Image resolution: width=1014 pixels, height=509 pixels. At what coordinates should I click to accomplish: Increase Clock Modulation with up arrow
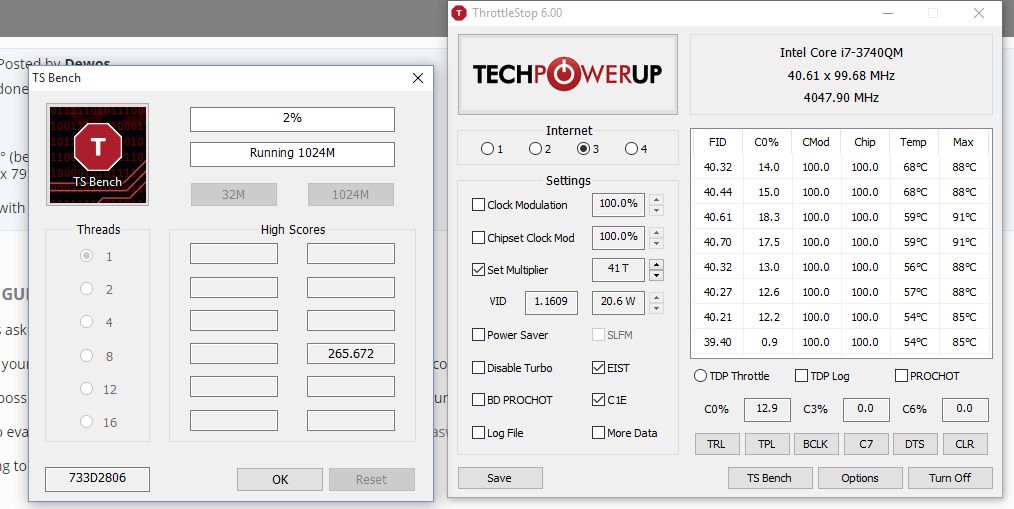coord(656,200)
